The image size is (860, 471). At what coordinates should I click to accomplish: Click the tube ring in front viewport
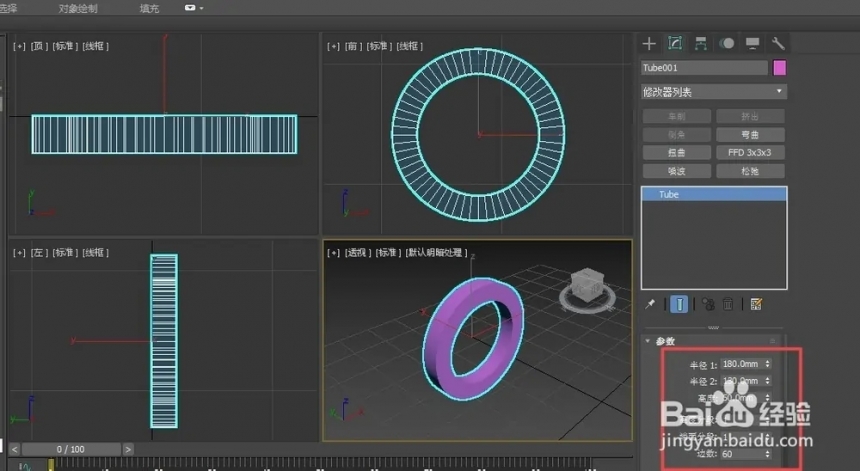[x=406, y=134]
